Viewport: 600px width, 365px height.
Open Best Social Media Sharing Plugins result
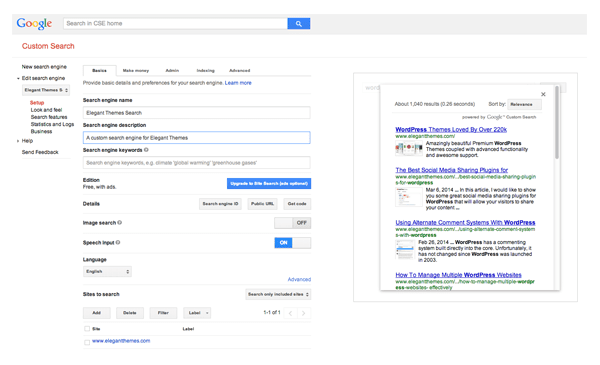pos(452,170)
